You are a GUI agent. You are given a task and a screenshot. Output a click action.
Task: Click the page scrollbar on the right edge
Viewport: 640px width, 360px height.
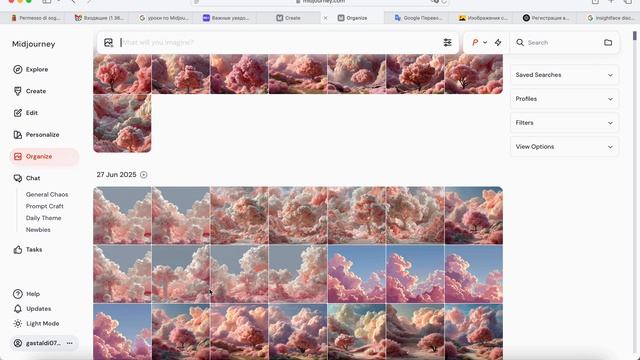coord(635,36)
